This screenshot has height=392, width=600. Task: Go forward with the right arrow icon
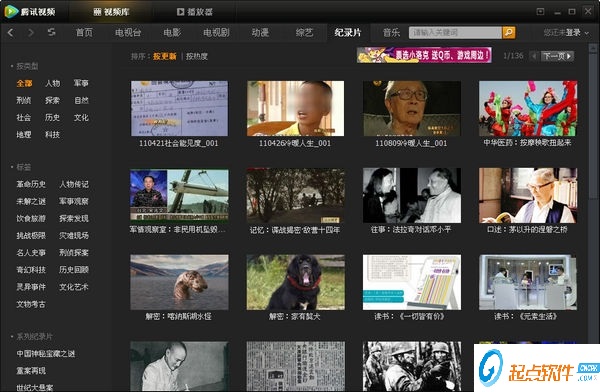[31, 33]
